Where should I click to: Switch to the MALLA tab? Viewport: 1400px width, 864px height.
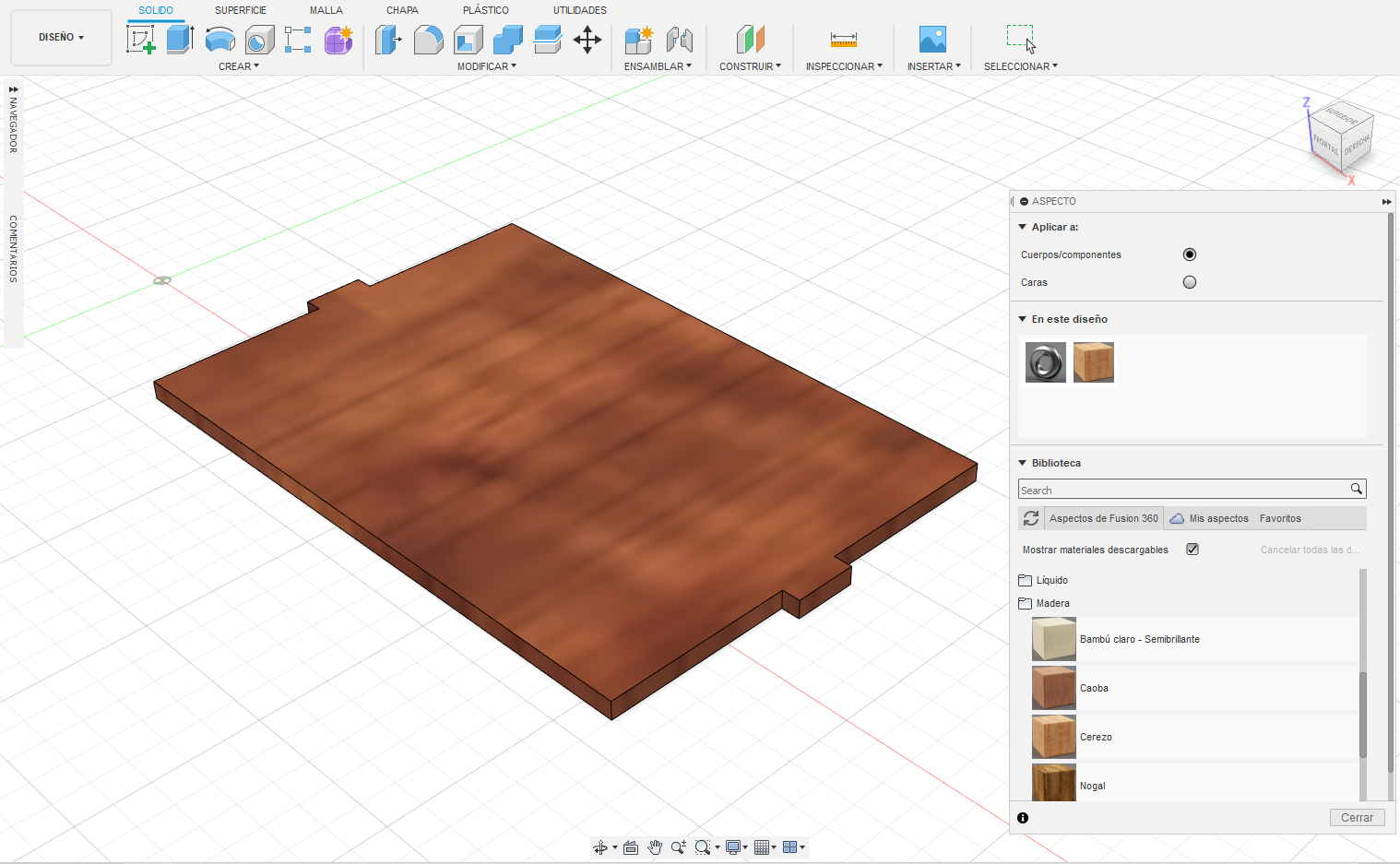click(x=326, y=10)
